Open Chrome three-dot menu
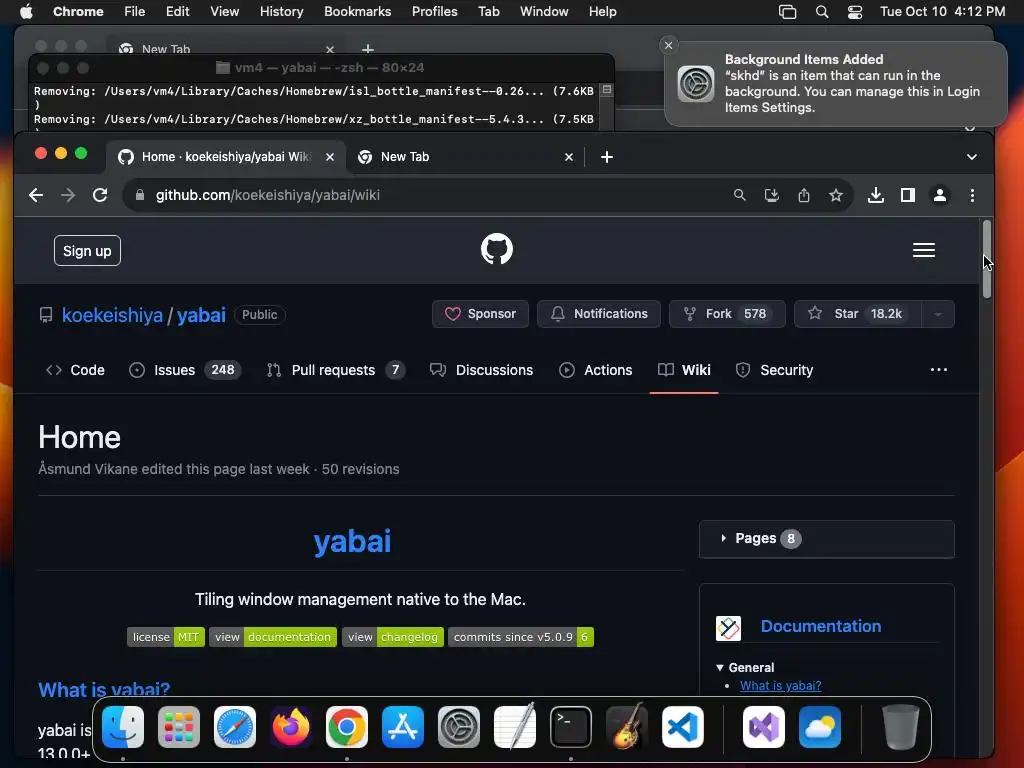This screenshot has width=1024, height=768. [972, 195]
